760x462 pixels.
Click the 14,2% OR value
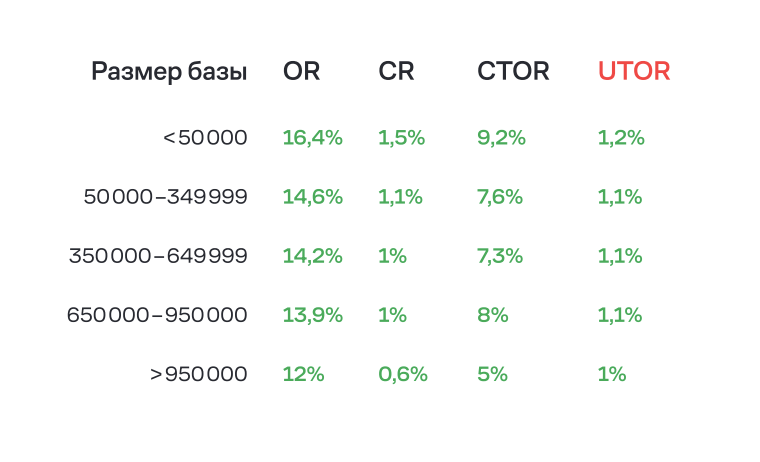pyautogui.click(x=312, y=256)
